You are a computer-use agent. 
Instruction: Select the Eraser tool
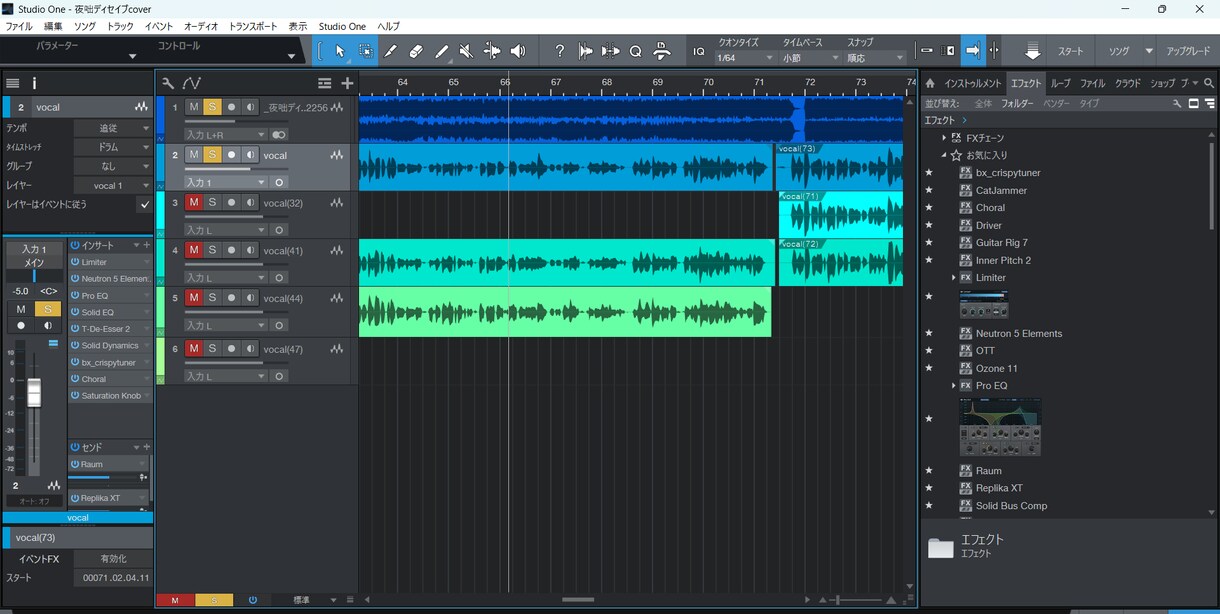click(416, 51)
